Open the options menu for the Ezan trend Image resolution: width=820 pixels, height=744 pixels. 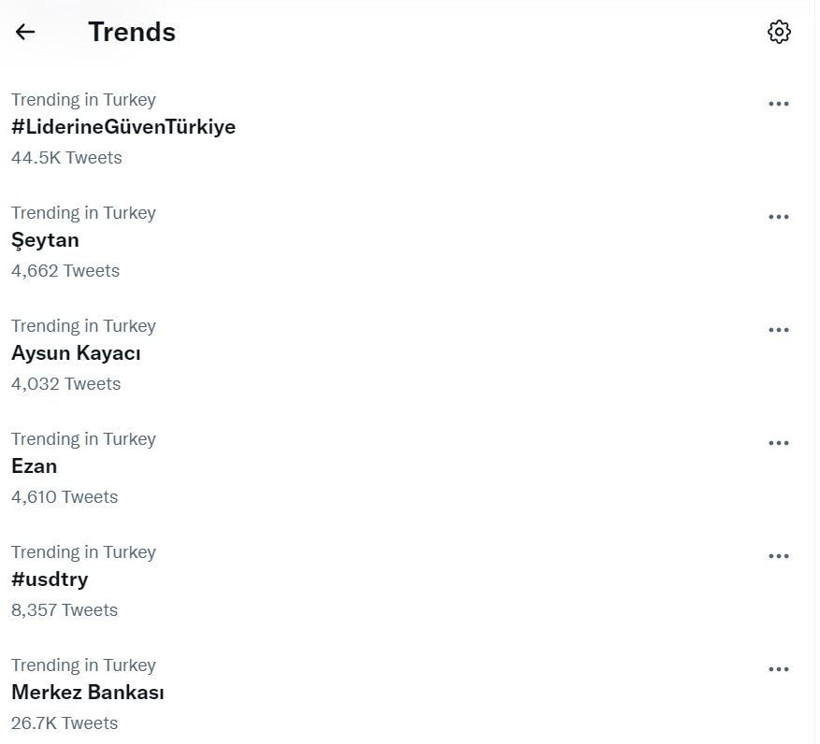(779, 442)
